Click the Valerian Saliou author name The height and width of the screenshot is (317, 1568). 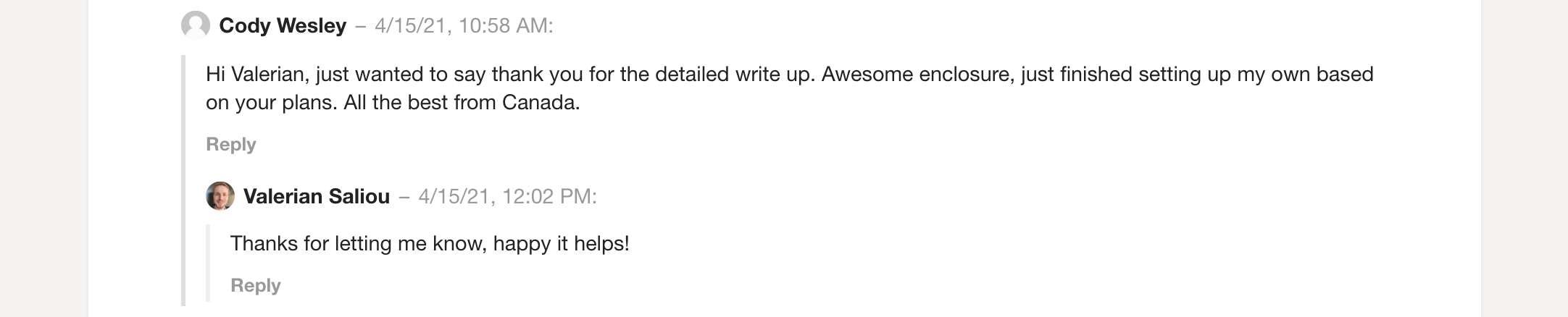coord(316,197)
